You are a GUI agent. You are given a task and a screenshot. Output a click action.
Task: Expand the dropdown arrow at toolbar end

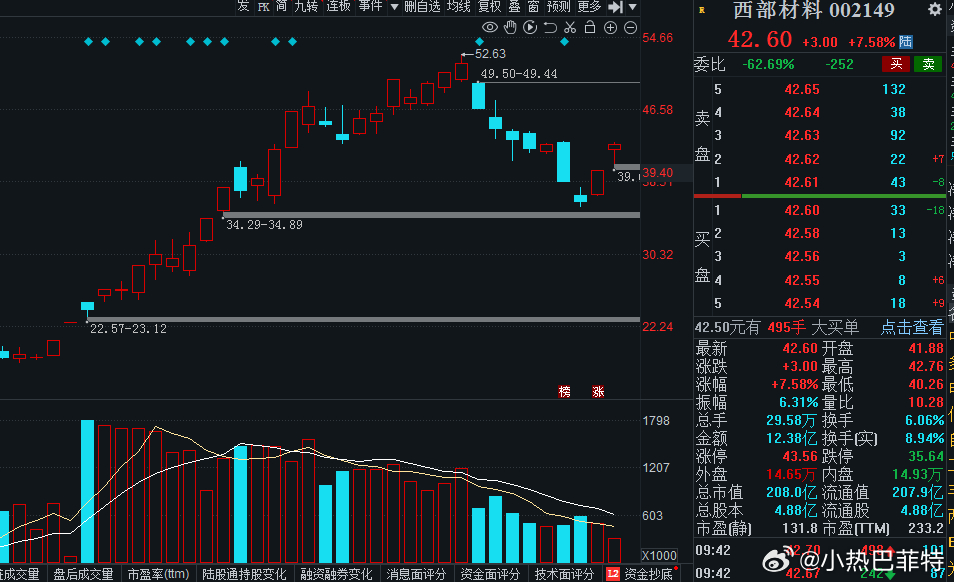click(633, 7)
